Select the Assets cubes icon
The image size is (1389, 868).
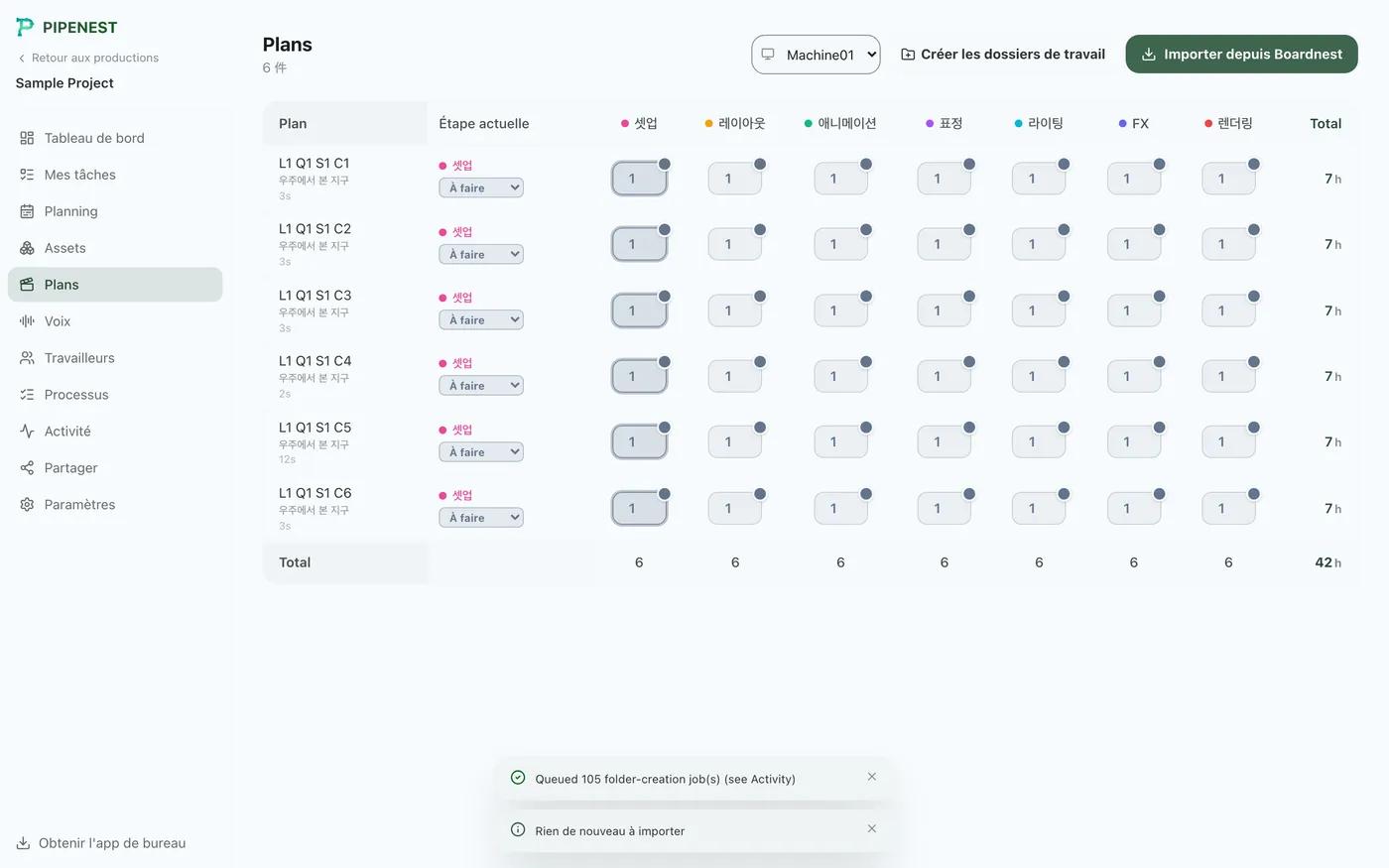[27, 248]
